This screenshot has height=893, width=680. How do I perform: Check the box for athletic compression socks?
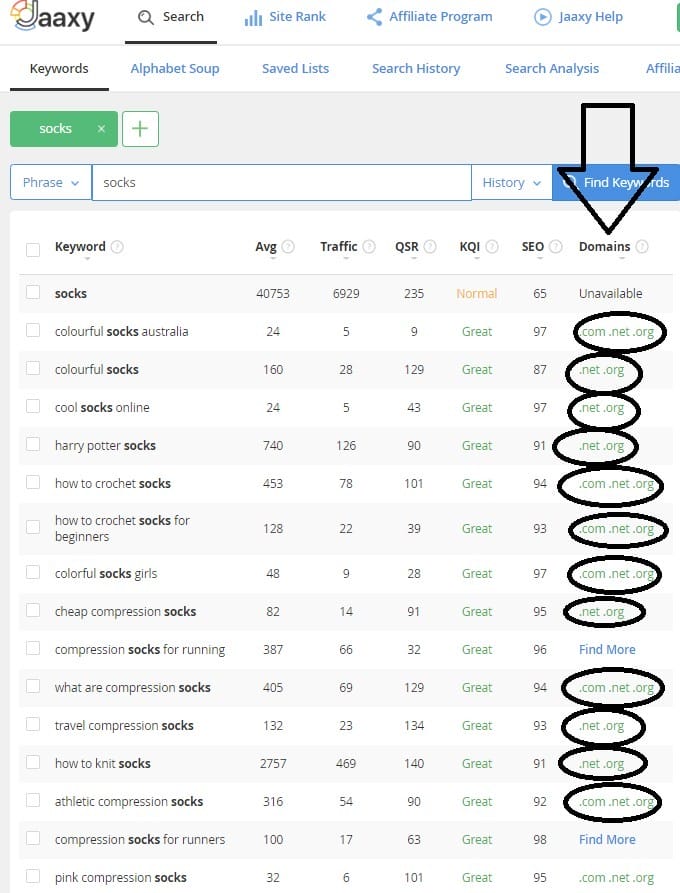[x=33, y=800]
